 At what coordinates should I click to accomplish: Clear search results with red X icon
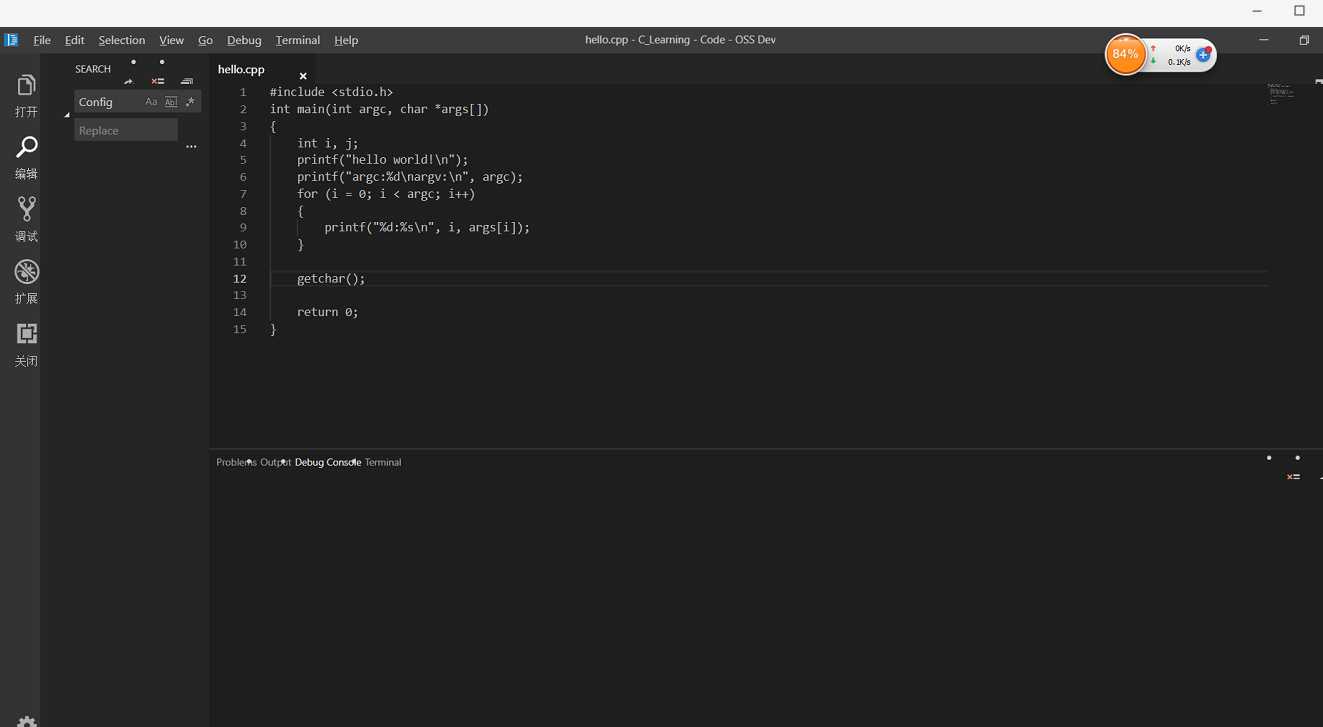click(158, 81)
